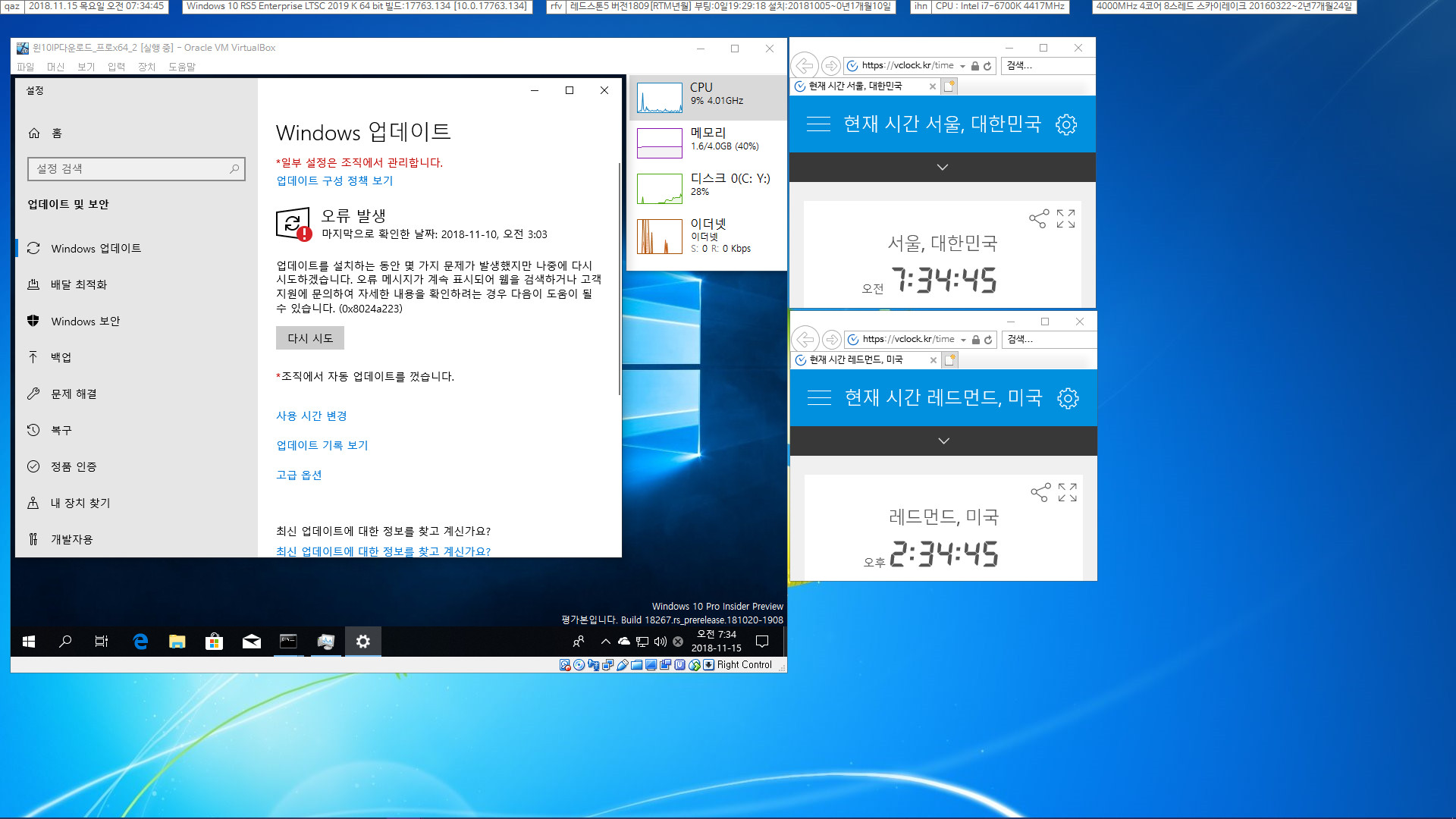Viewport: 1456px width, 819px height.
Task: Open VirtualBox 장치 menu
Action: [146, 67]
